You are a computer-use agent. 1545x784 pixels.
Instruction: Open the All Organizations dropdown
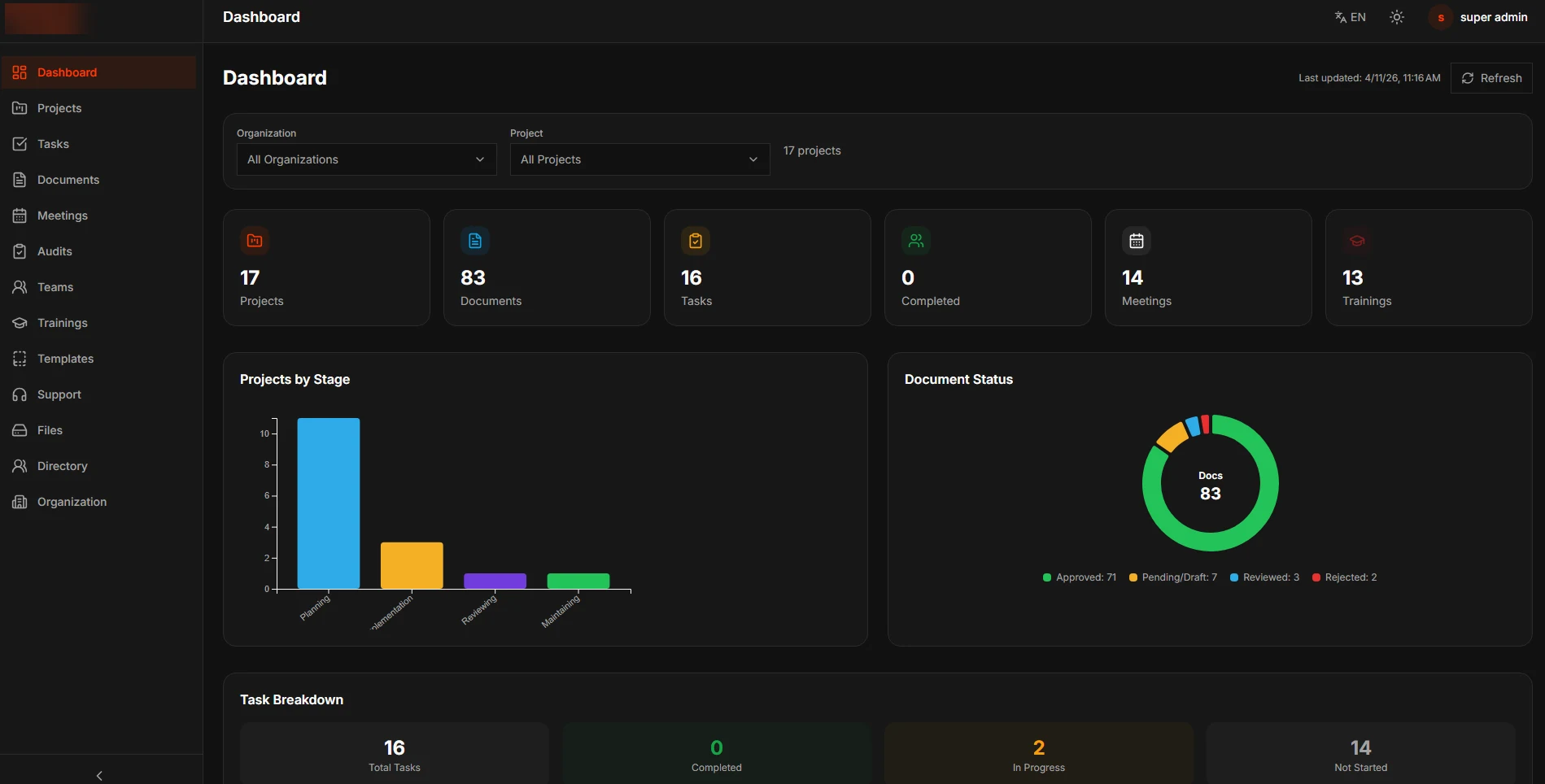(x=366, y=159)
